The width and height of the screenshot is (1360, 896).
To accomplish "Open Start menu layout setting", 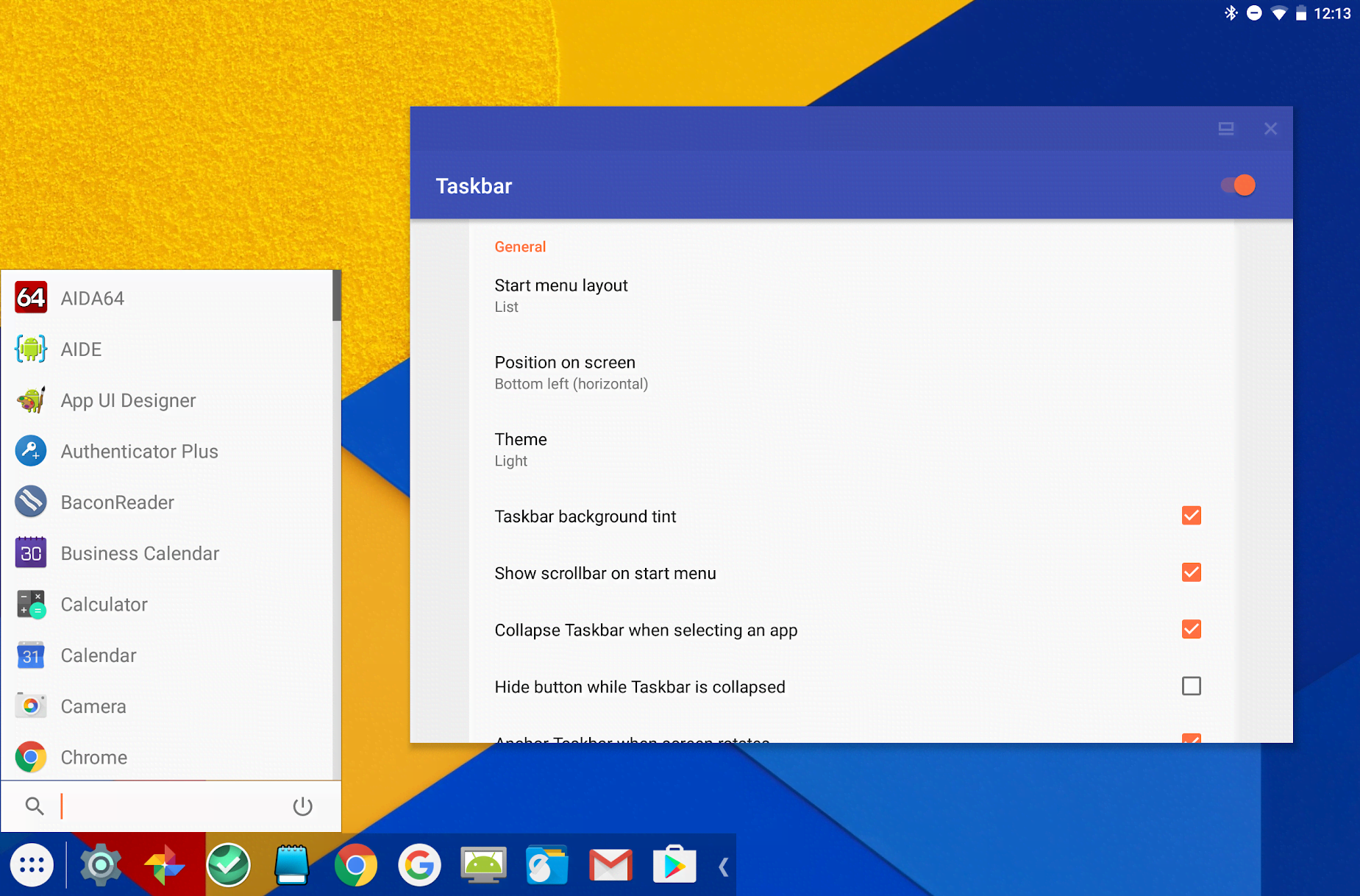I will pyautogui.click(x=851, y=296).
